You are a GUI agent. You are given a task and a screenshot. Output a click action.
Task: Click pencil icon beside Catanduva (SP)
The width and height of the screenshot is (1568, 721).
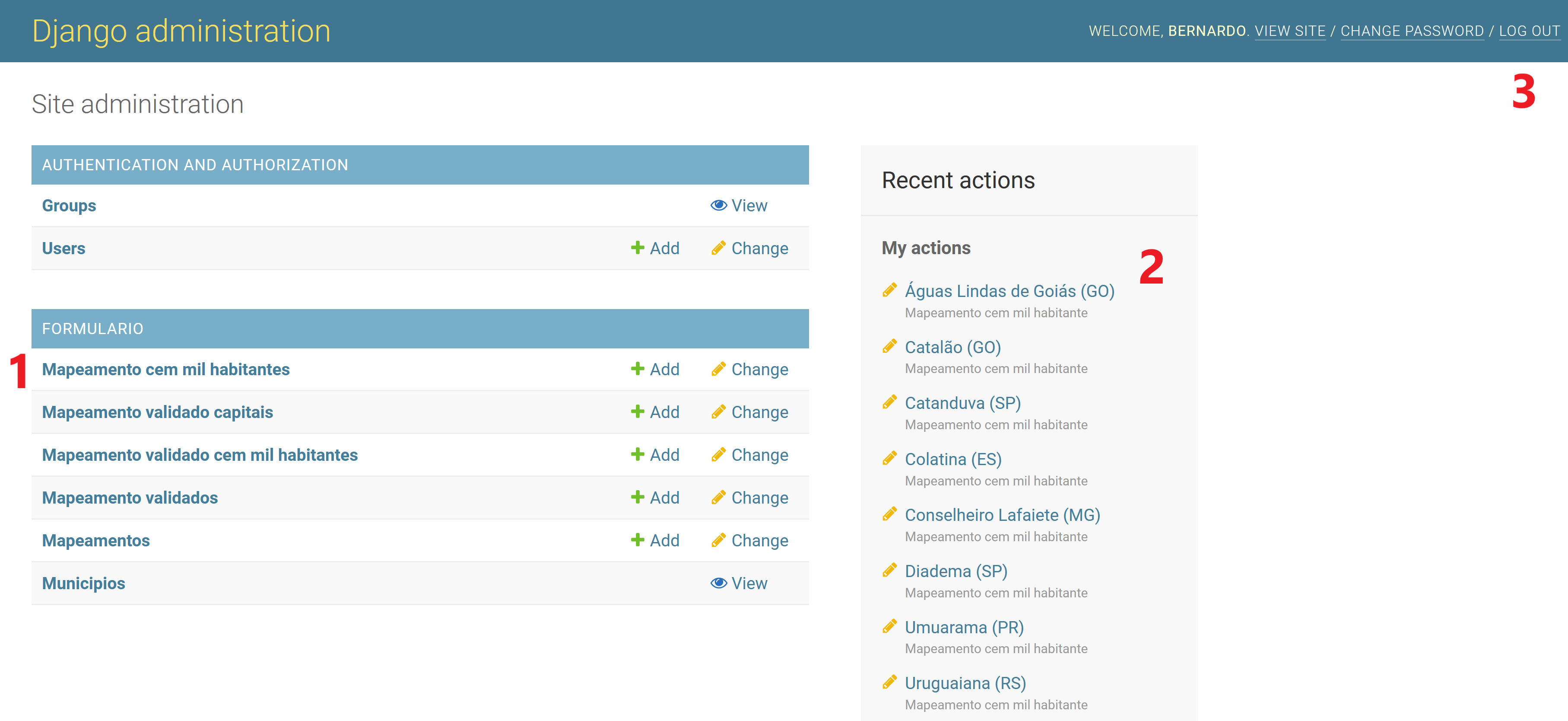point(889,402)
